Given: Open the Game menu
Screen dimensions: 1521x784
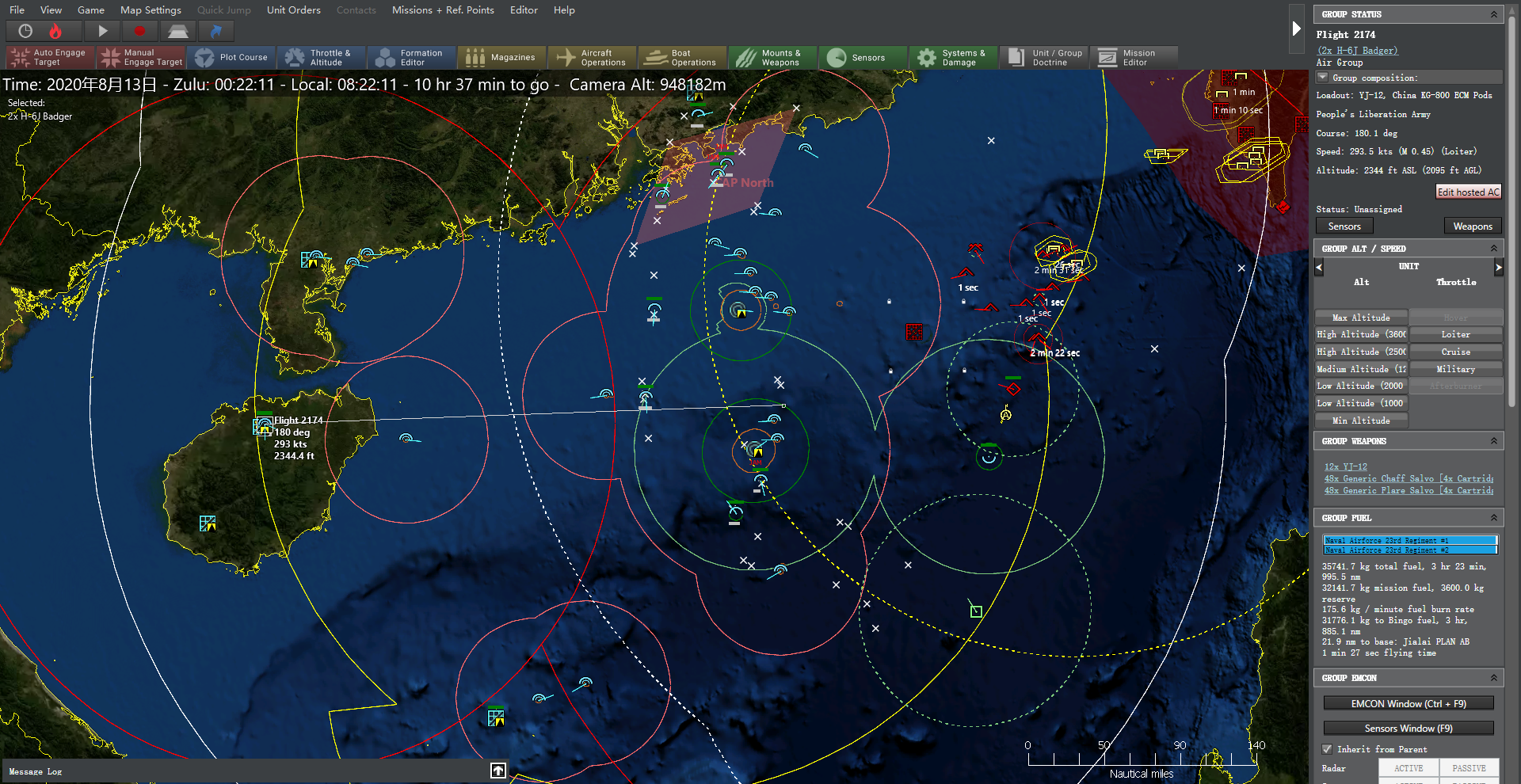Looking at the screenshot, I should [91, 10].
